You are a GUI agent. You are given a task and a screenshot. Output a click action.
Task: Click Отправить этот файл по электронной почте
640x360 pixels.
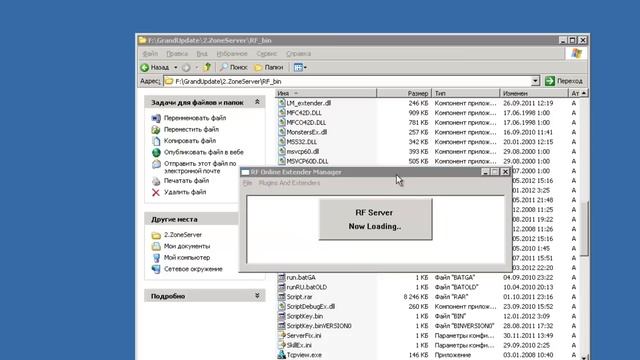coord(200,167)
